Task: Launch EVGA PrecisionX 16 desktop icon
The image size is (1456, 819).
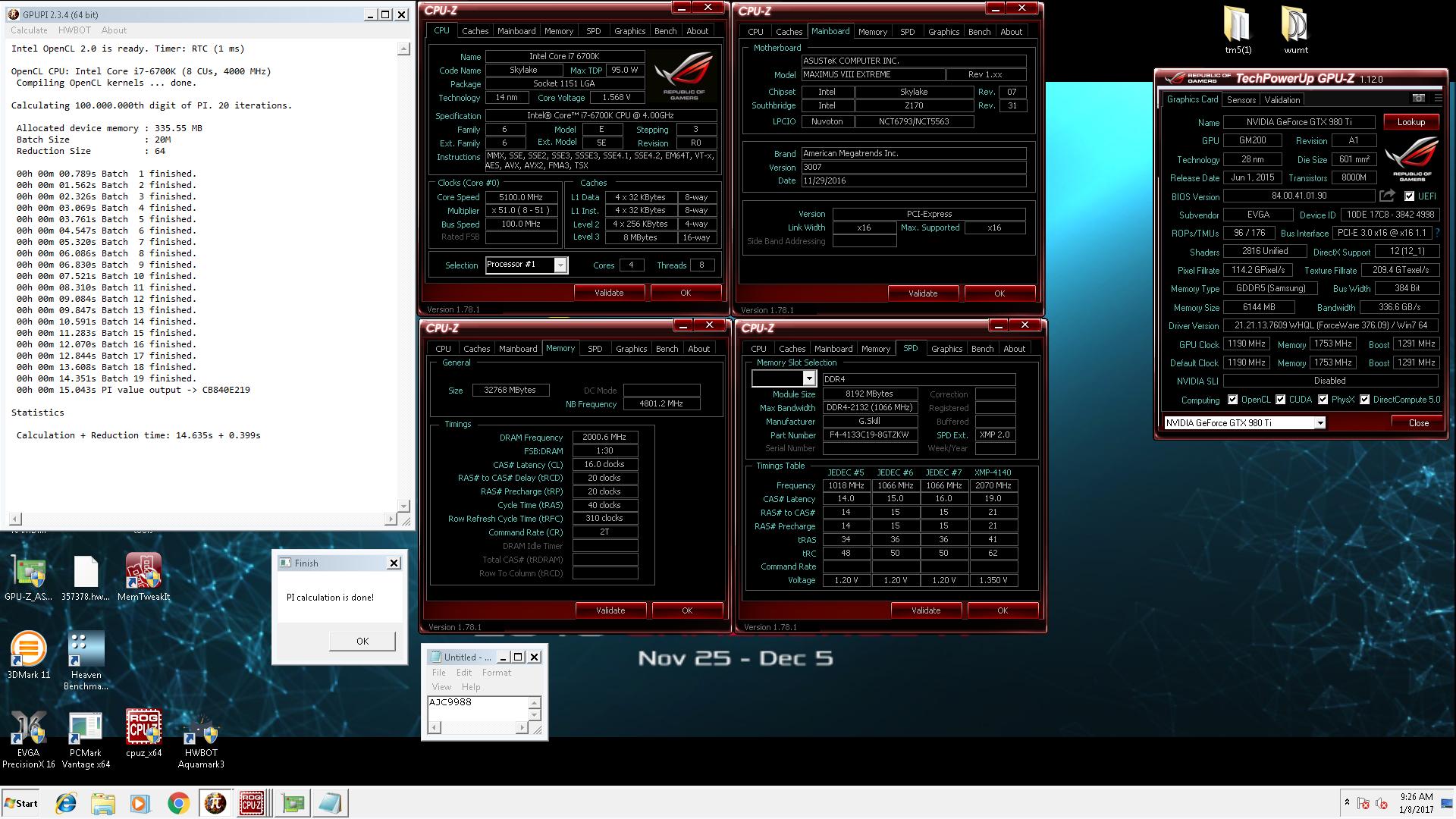Action: point(28,740)
